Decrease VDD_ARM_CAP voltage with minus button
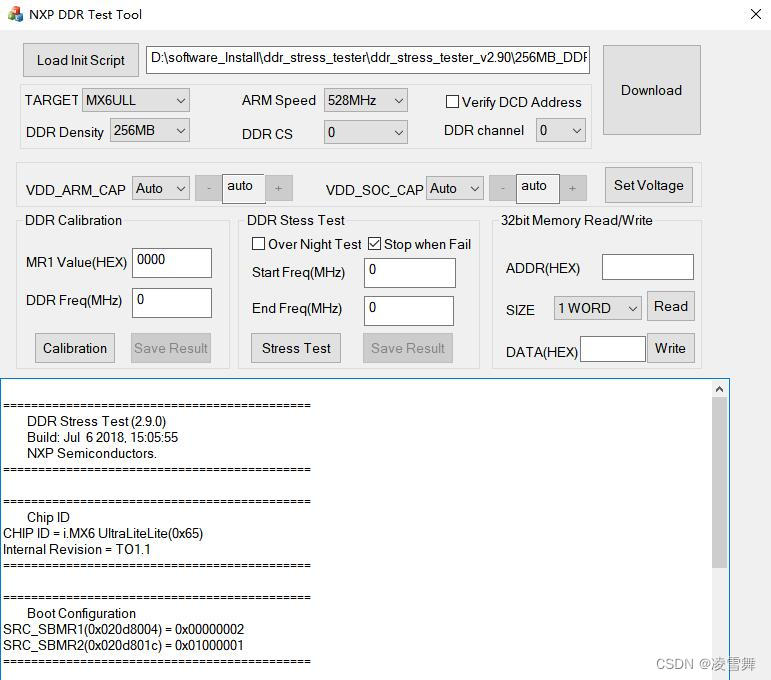The width and height of the screenshot is (771, 680). click(209, 188)
